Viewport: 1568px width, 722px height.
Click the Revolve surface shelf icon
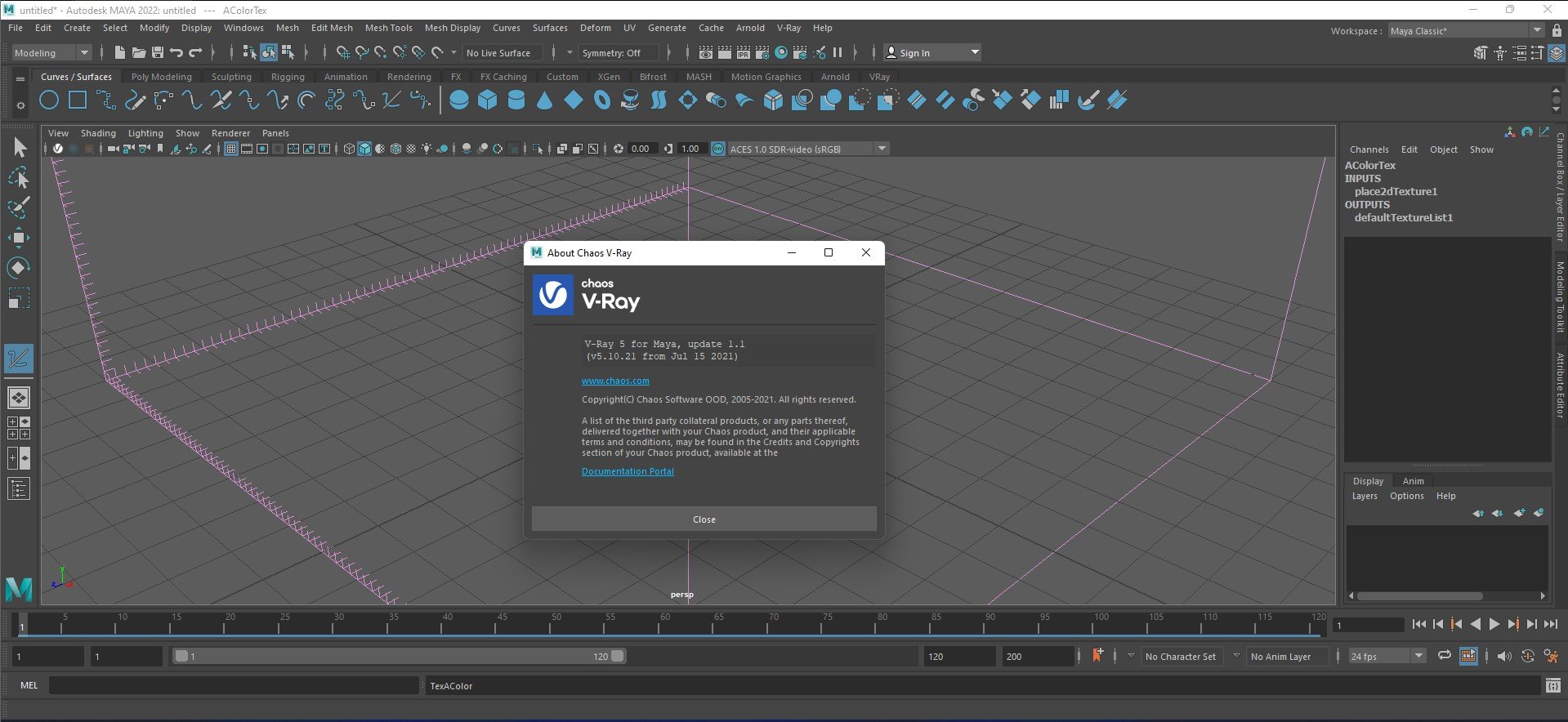(631, 100)
